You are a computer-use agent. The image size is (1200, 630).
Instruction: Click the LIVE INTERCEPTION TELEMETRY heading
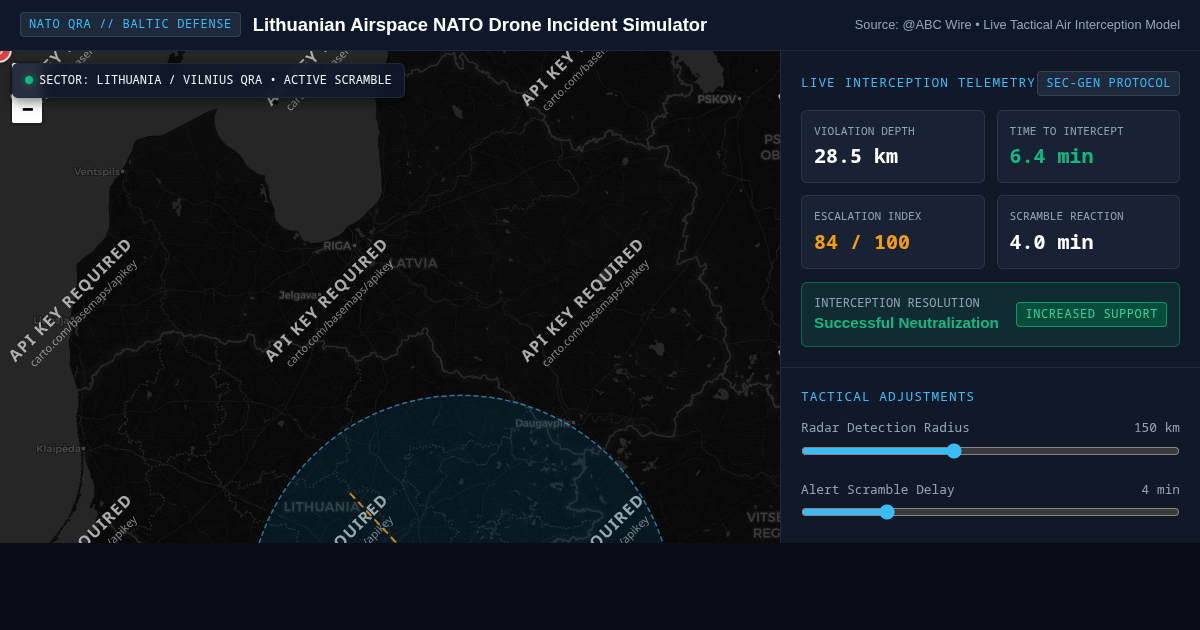pos(918,83)
